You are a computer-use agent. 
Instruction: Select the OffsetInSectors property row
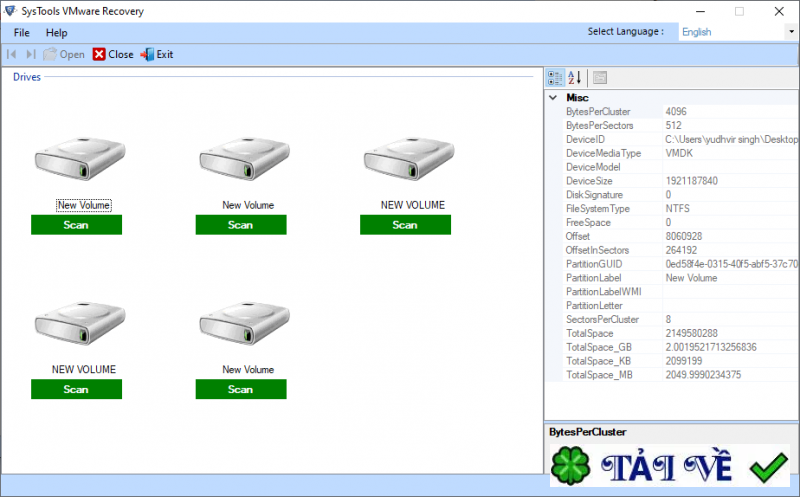click(679, 250)
